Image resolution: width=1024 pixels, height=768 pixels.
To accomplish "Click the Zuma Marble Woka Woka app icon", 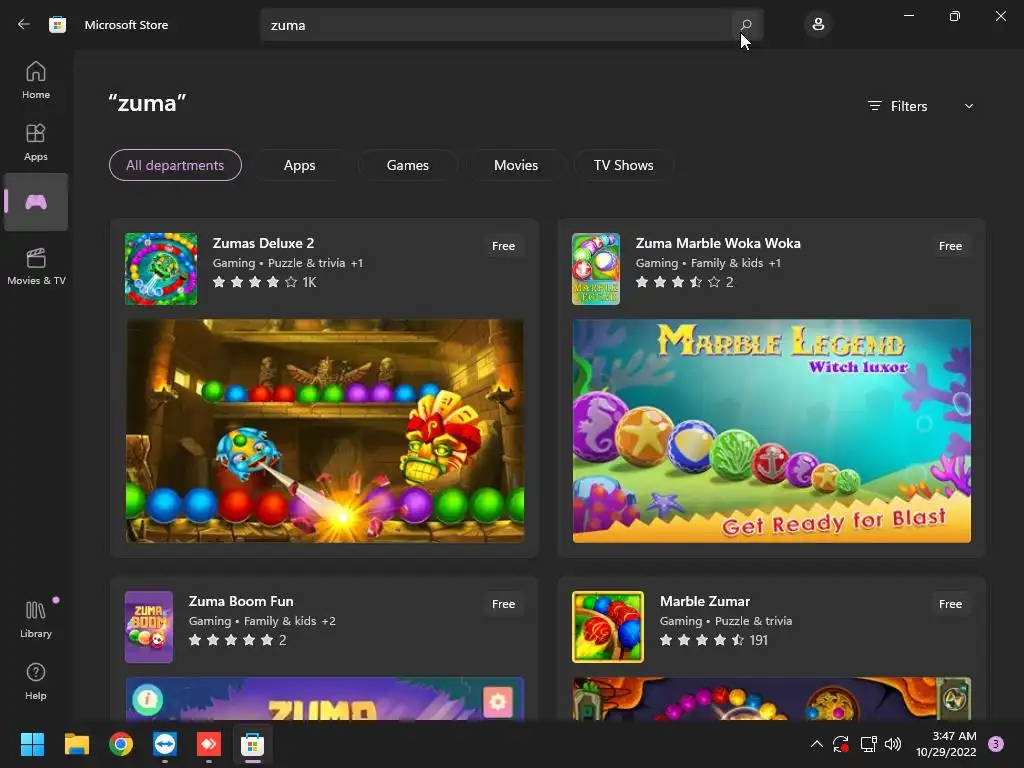I will coord(596,268).
